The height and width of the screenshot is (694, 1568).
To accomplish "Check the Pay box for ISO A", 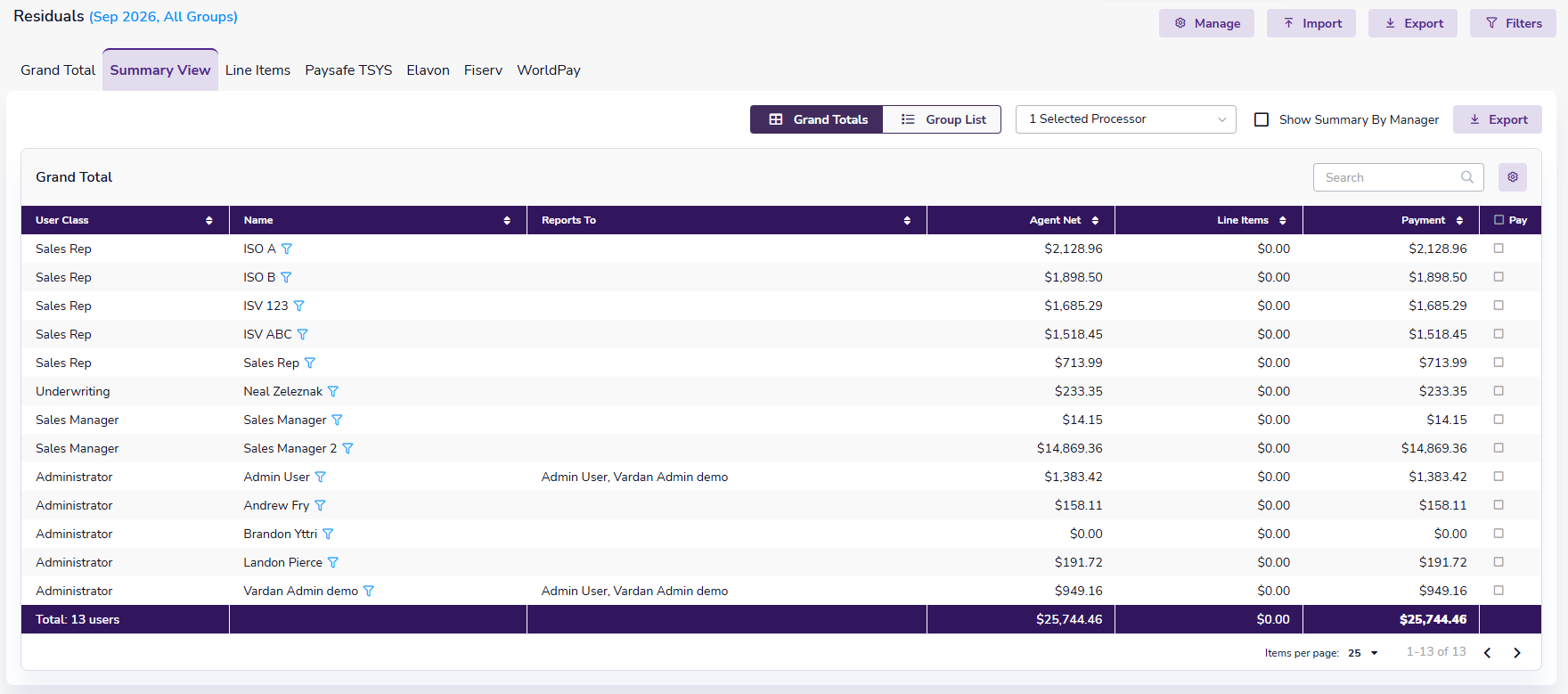I will (x=1499, y=249).
